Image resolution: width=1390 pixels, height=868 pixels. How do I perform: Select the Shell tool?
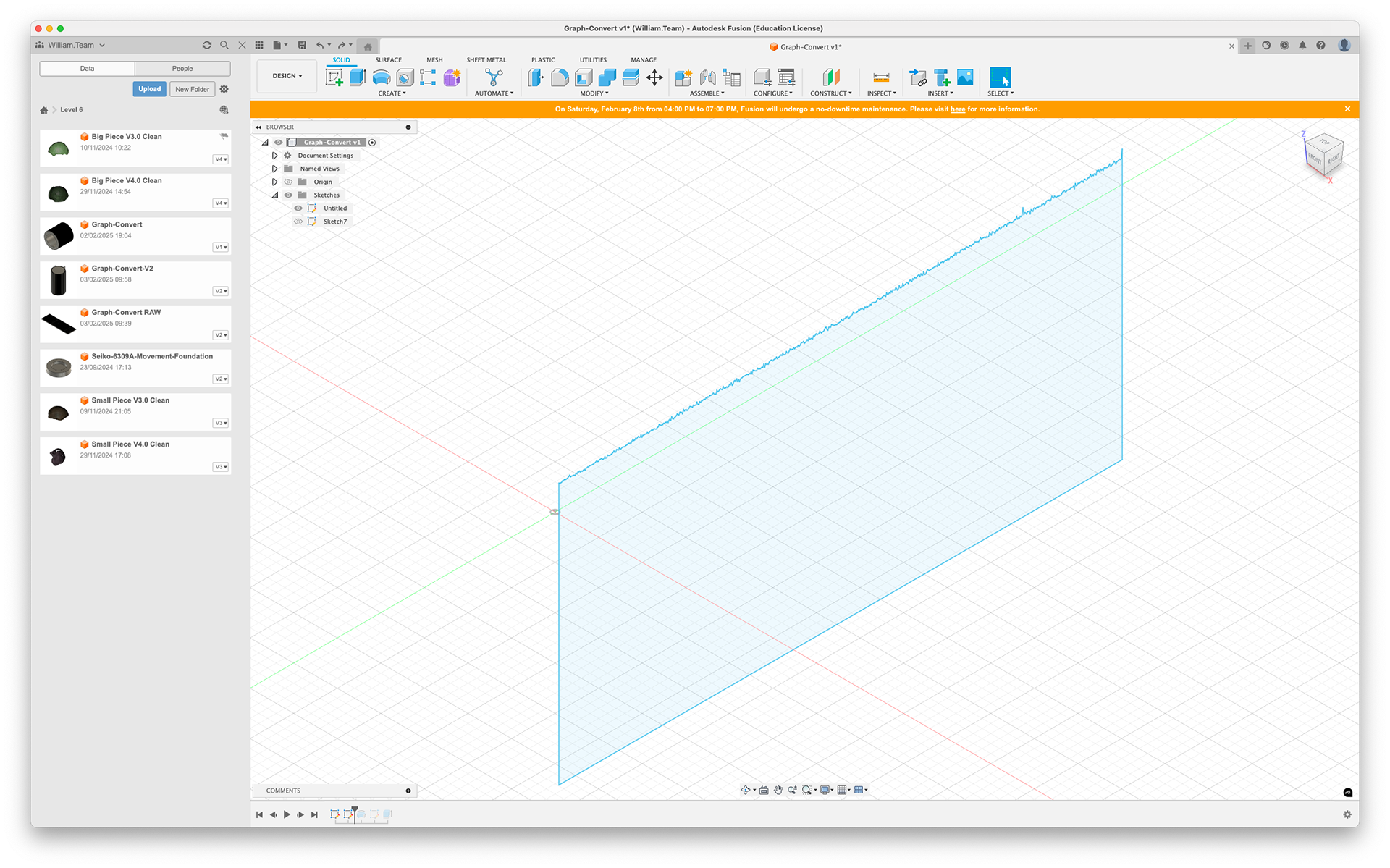coord(584,77)
